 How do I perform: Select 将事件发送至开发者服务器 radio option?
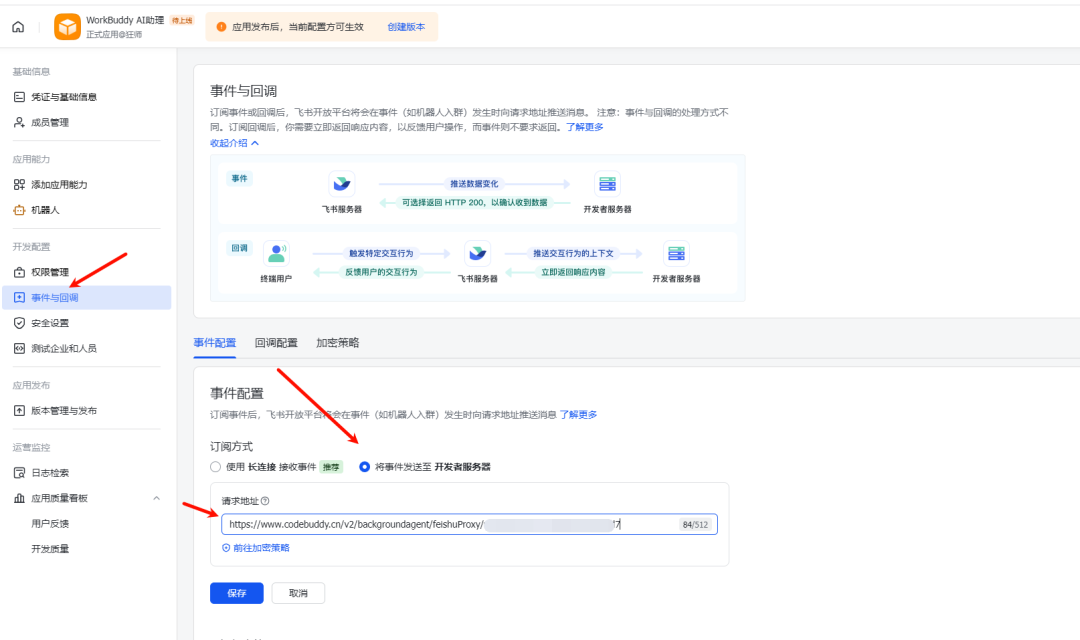click(x=364, y=466)
